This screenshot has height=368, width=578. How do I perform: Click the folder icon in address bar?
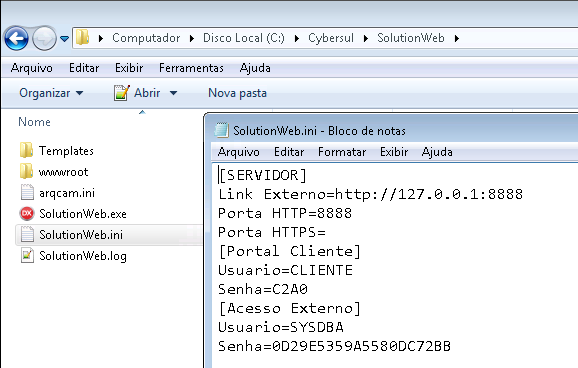[83, 38]
